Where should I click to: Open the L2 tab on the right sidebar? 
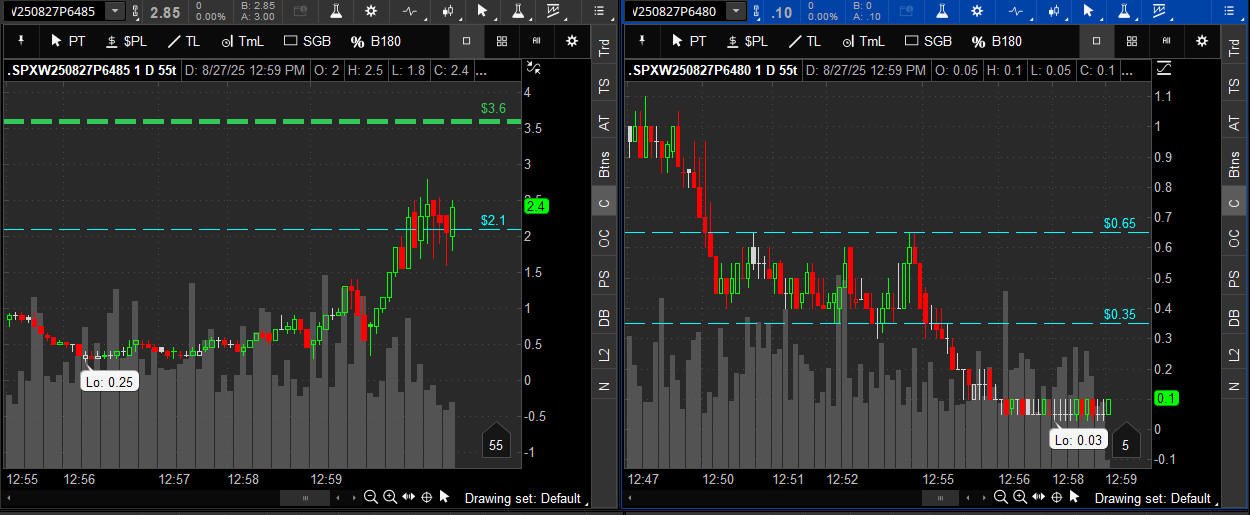1232,354
